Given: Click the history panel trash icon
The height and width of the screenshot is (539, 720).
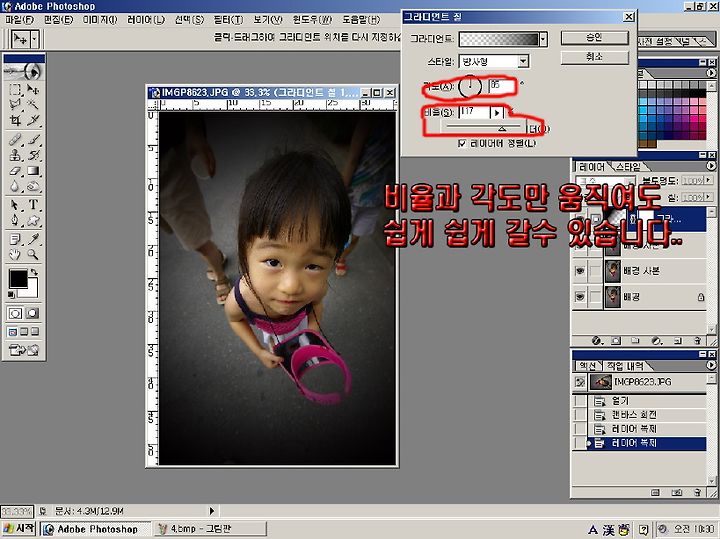Looking at the screenshot, I should 698,492.
